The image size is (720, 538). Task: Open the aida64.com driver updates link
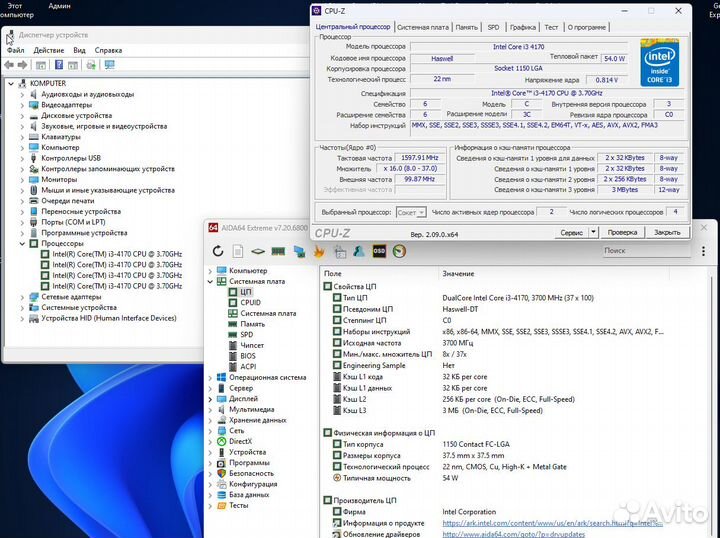click(513, 534)
